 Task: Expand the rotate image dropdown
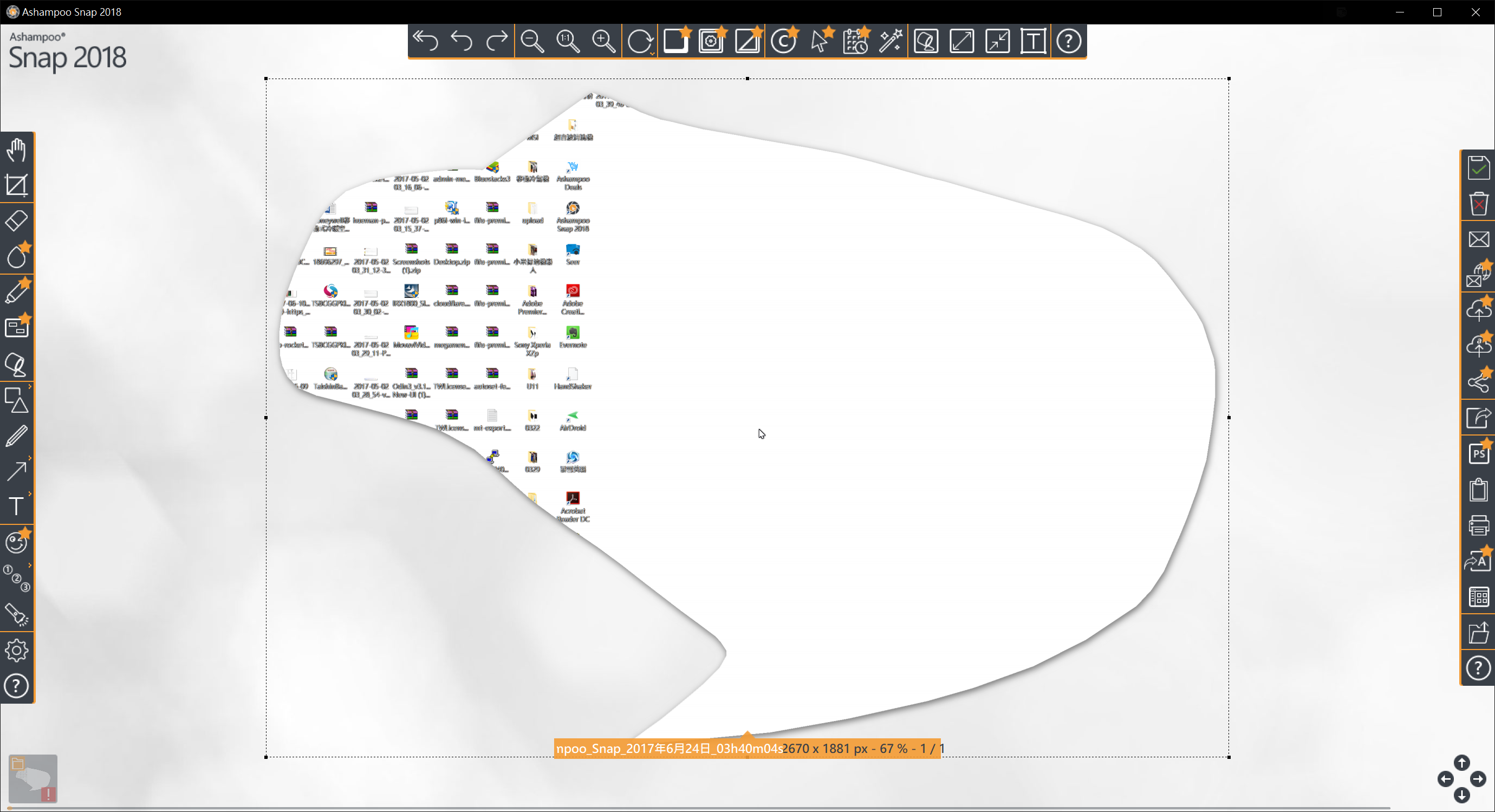[x=653, y=54]
